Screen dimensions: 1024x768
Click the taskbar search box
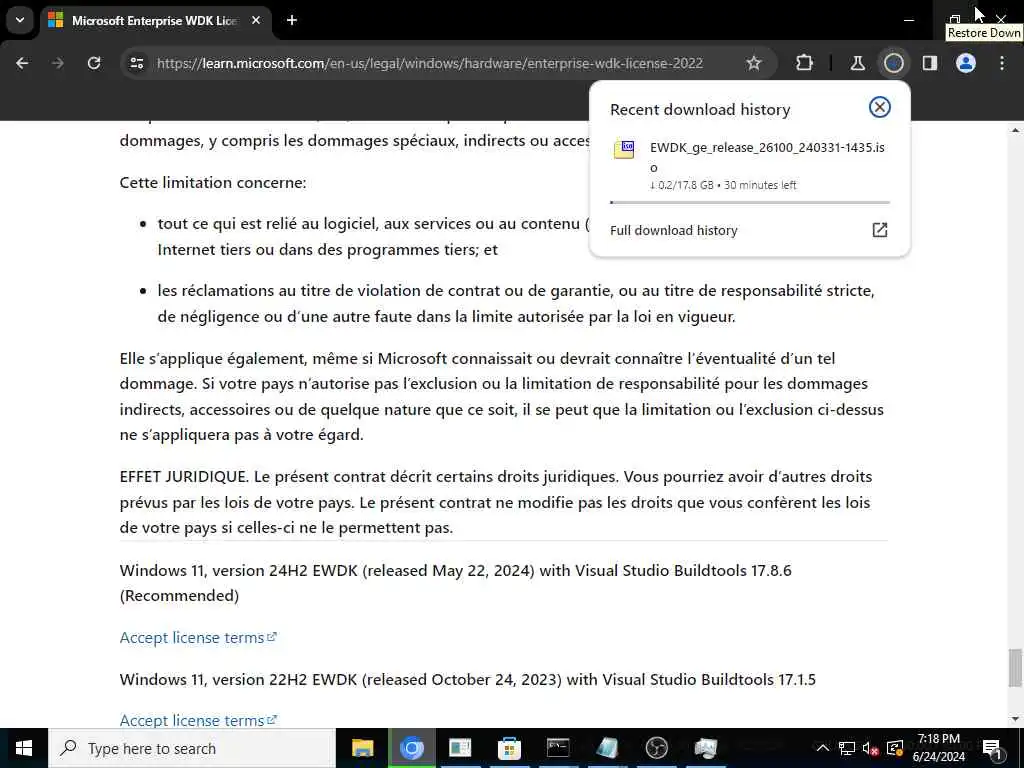click(x=192, y=748)
